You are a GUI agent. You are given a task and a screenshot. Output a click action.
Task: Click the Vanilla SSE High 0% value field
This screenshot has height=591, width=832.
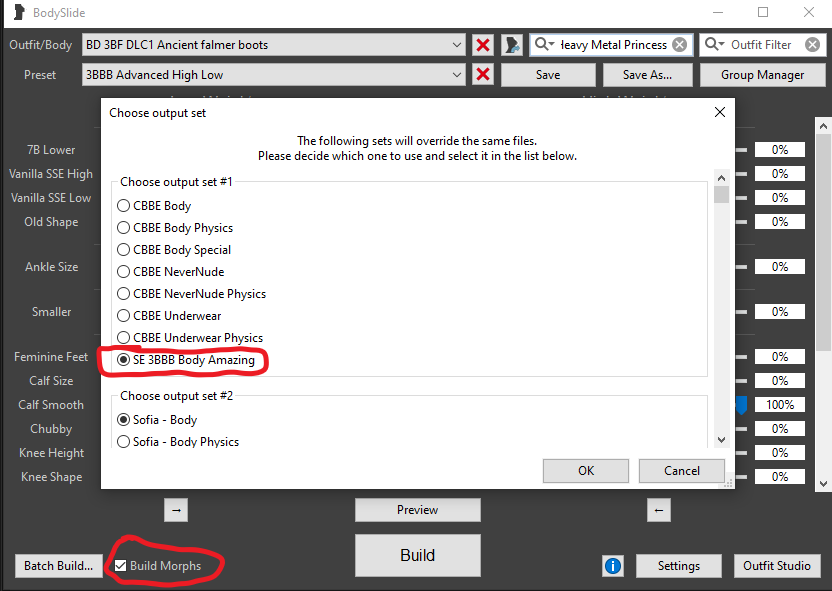pyautogui.click(x=780, y=173)
